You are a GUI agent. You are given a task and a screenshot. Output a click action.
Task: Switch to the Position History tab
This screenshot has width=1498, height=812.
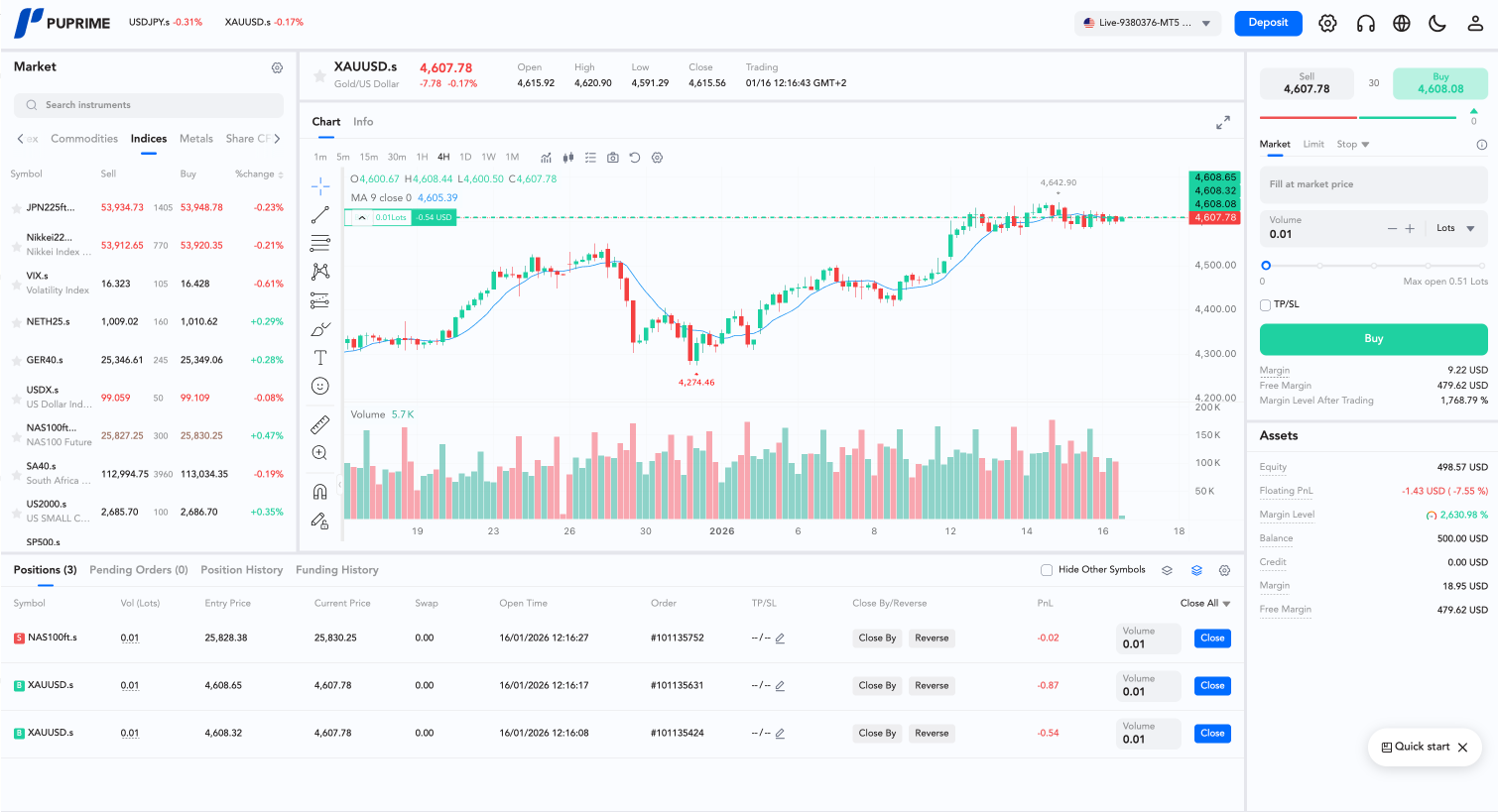[241, 570]
